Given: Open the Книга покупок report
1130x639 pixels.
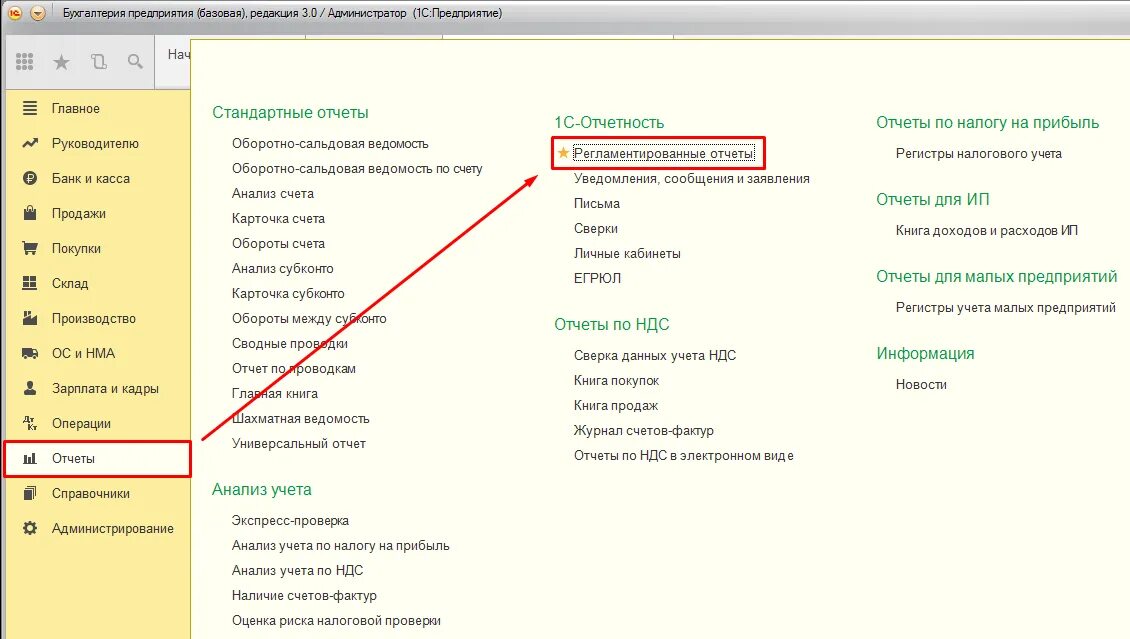Looking at the screenshot, I should 616,380.
